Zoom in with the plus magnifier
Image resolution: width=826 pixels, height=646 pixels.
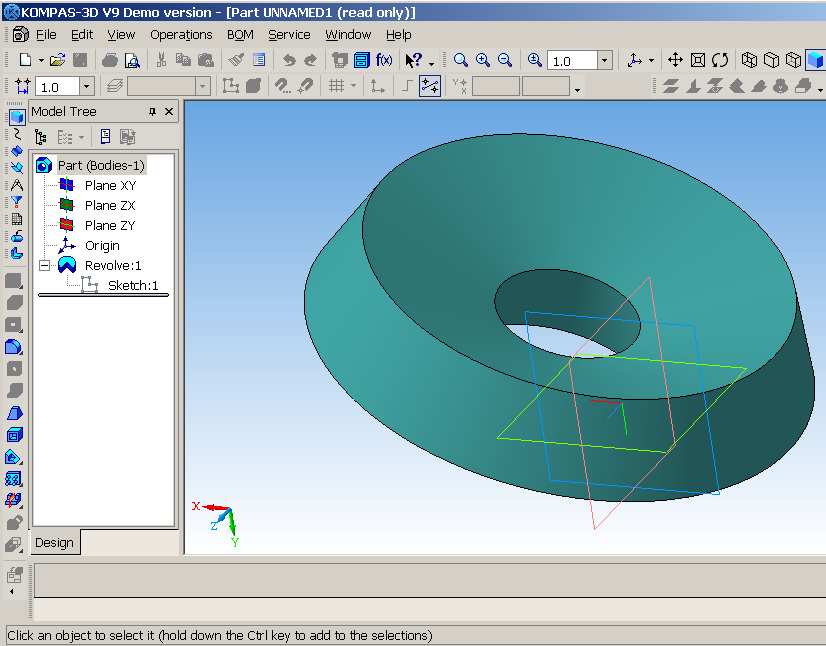(x=483, y=60)
